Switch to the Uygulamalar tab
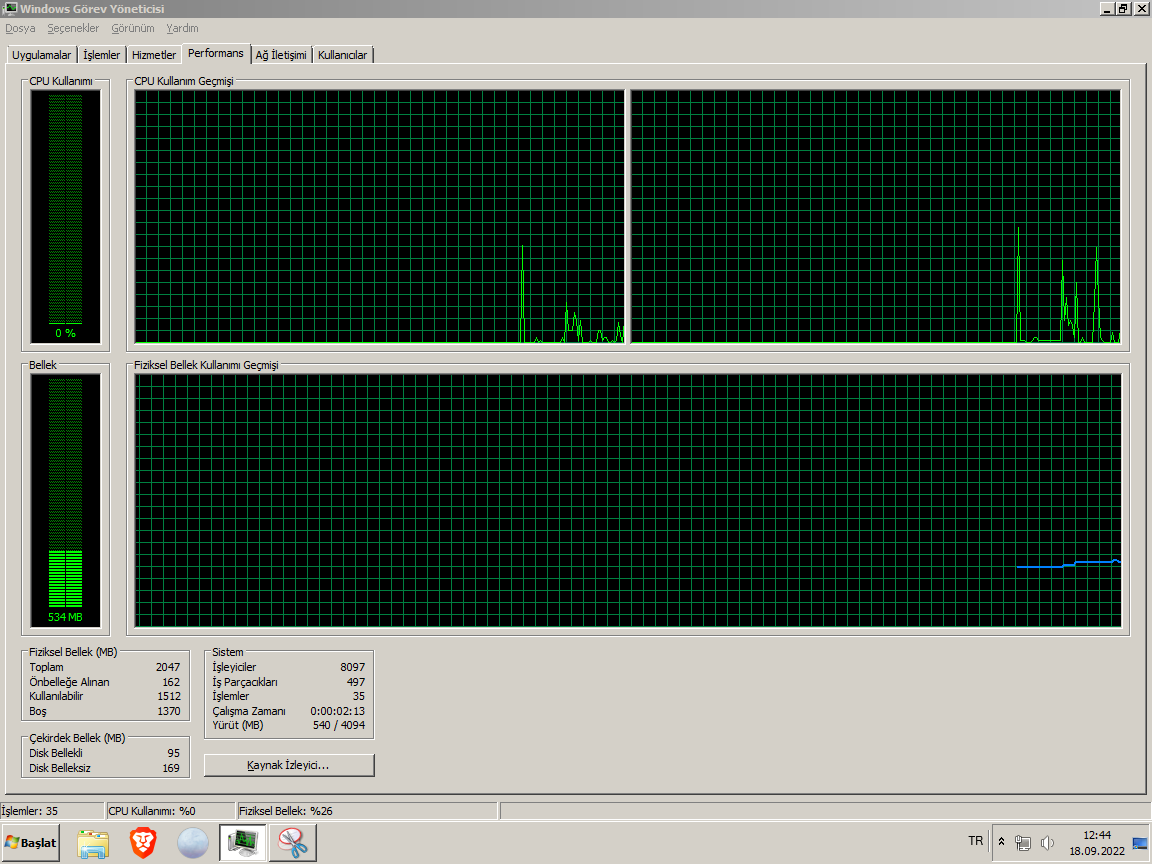Viewport: 1152px width, 864px height. [x=42, y=55]
